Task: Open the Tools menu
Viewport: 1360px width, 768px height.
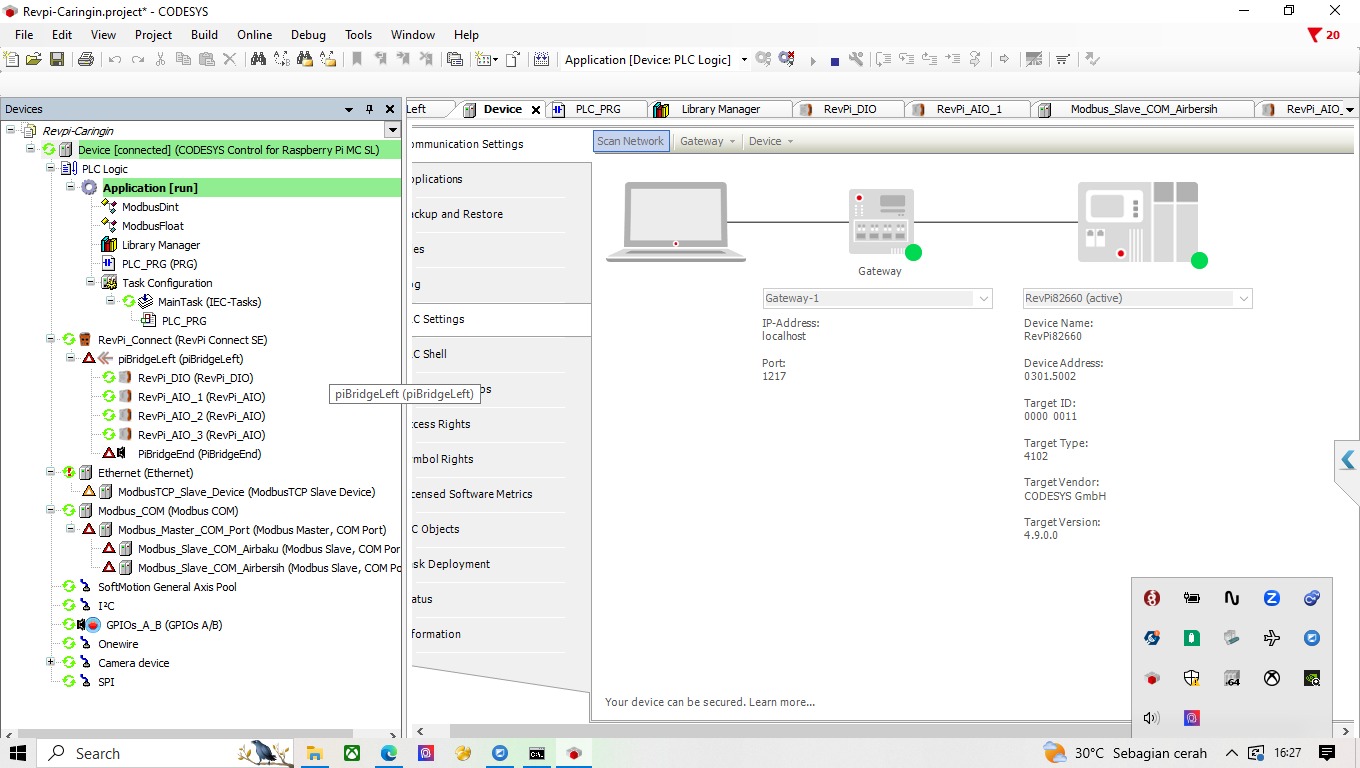Action: [358, 35]
